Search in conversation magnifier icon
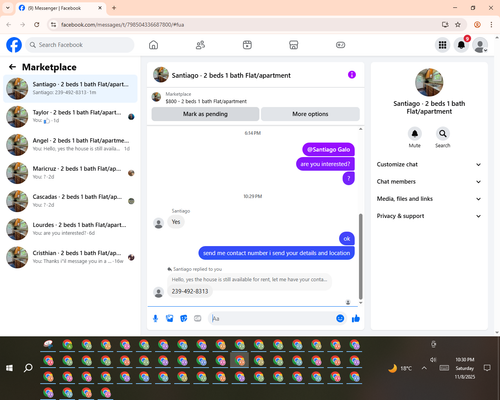The width and height of the screenshot is (500, 400). [443, 134]
